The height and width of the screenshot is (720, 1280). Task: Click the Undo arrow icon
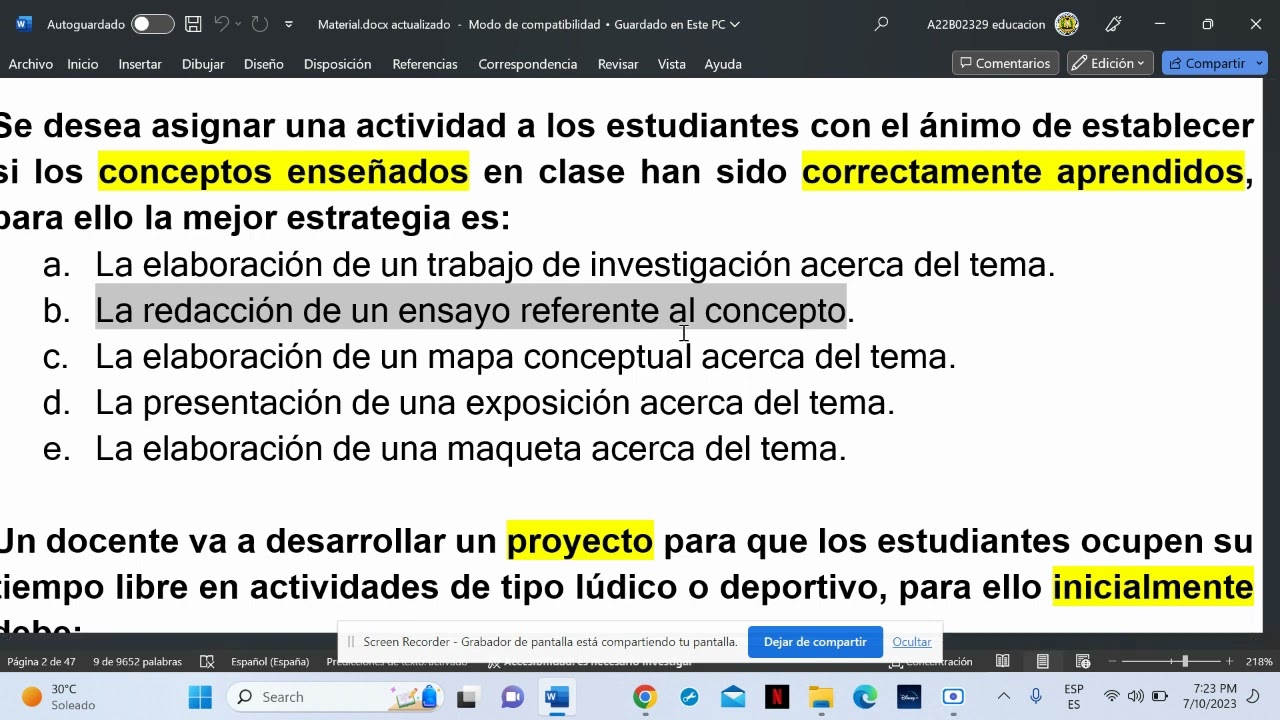222,24
